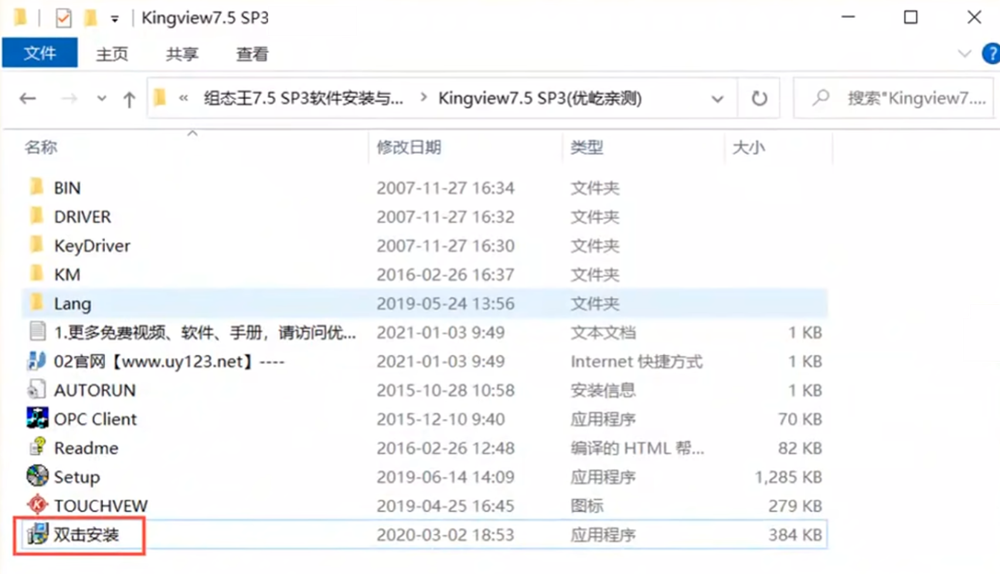Screen dimensions: 1000x574
Task: Open the title bar folder system icon
Action: pos(20,17)
